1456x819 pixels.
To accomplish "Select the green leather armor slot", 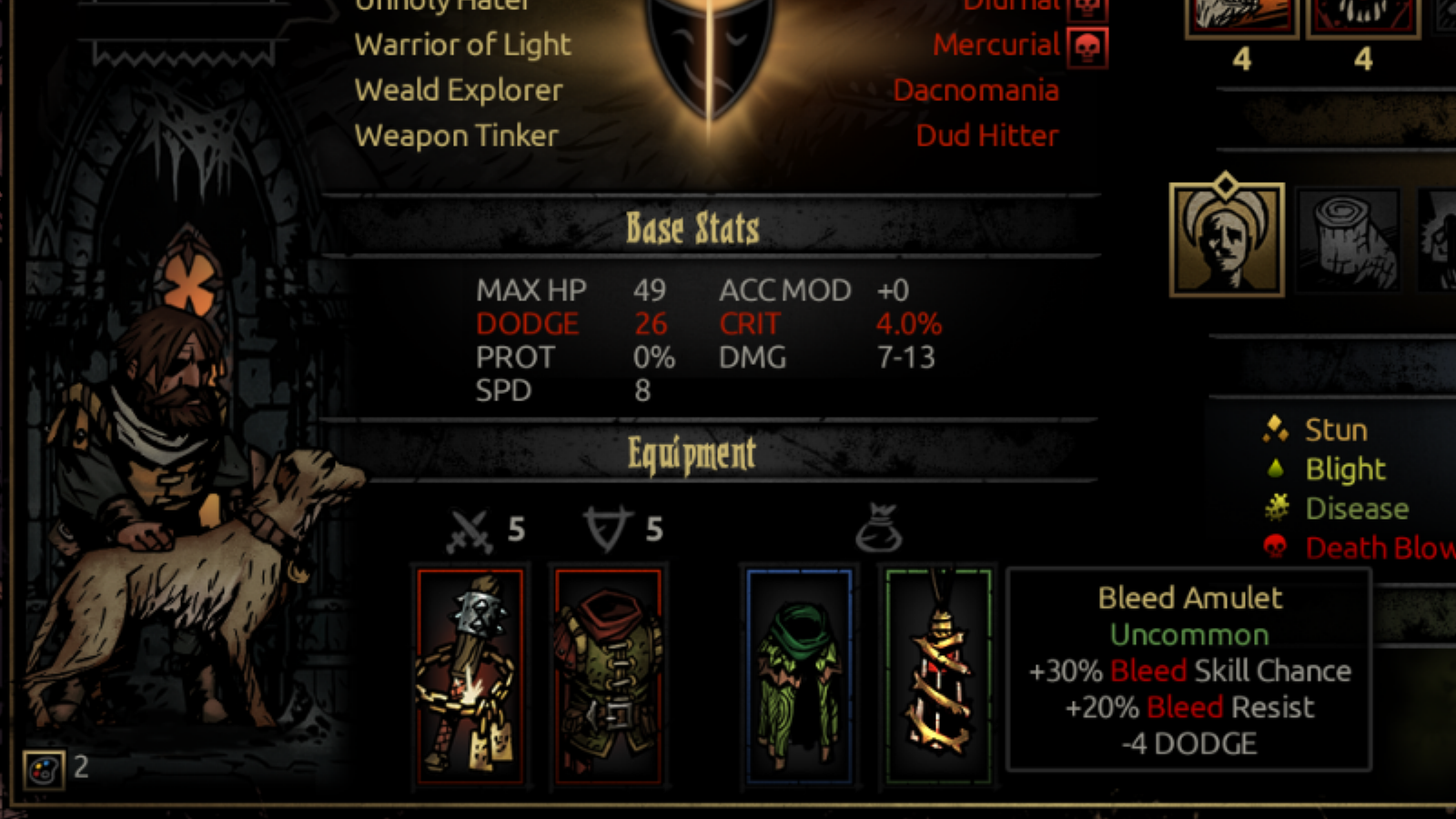I will click(608, 676).
